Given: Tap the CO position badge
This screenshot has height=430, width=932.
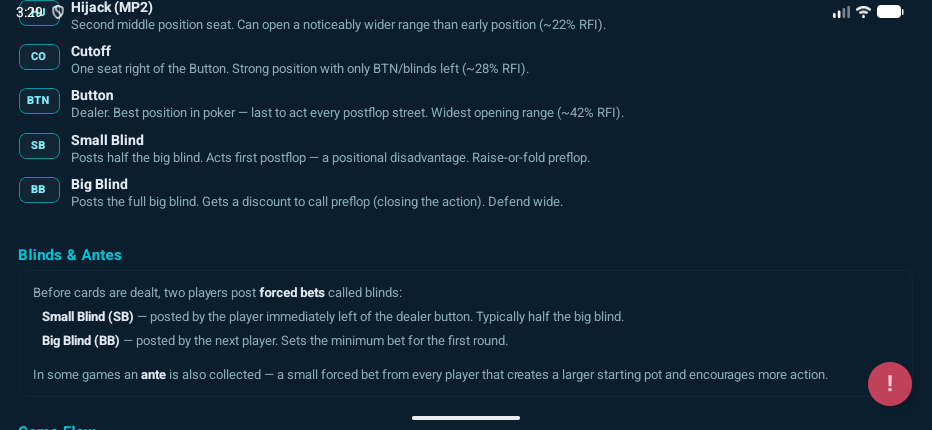Looking at the screenshot, I should point(39,57).
